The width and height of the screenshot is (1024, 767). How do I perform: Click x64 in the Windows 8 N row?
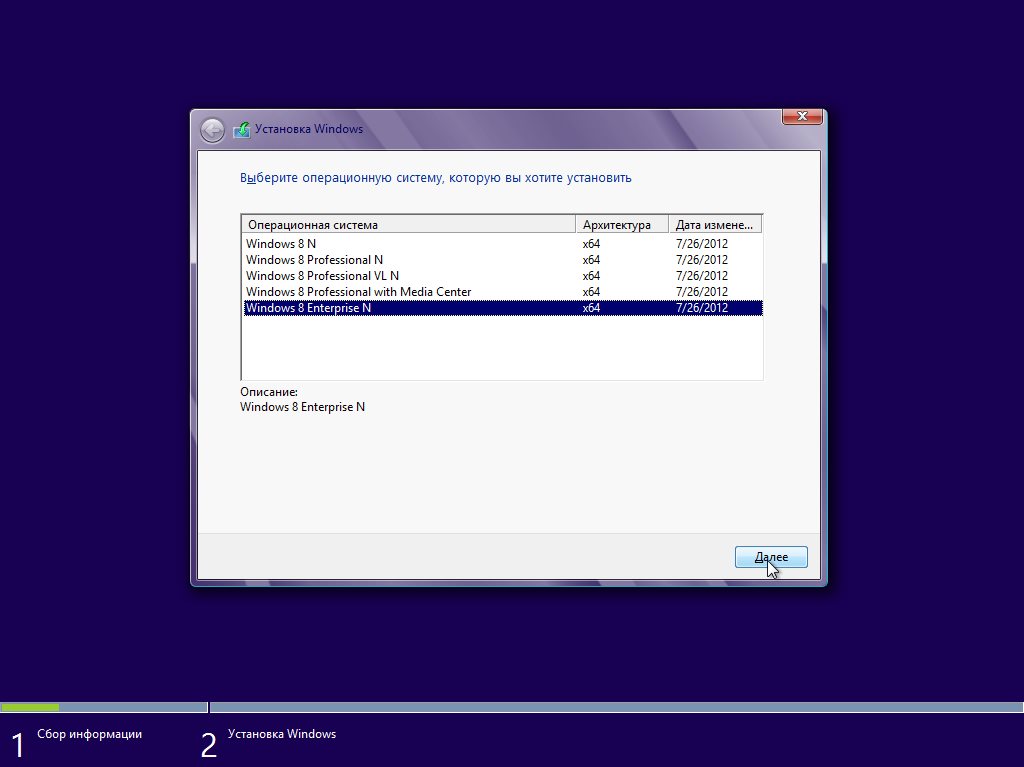[x=591, y=244]
